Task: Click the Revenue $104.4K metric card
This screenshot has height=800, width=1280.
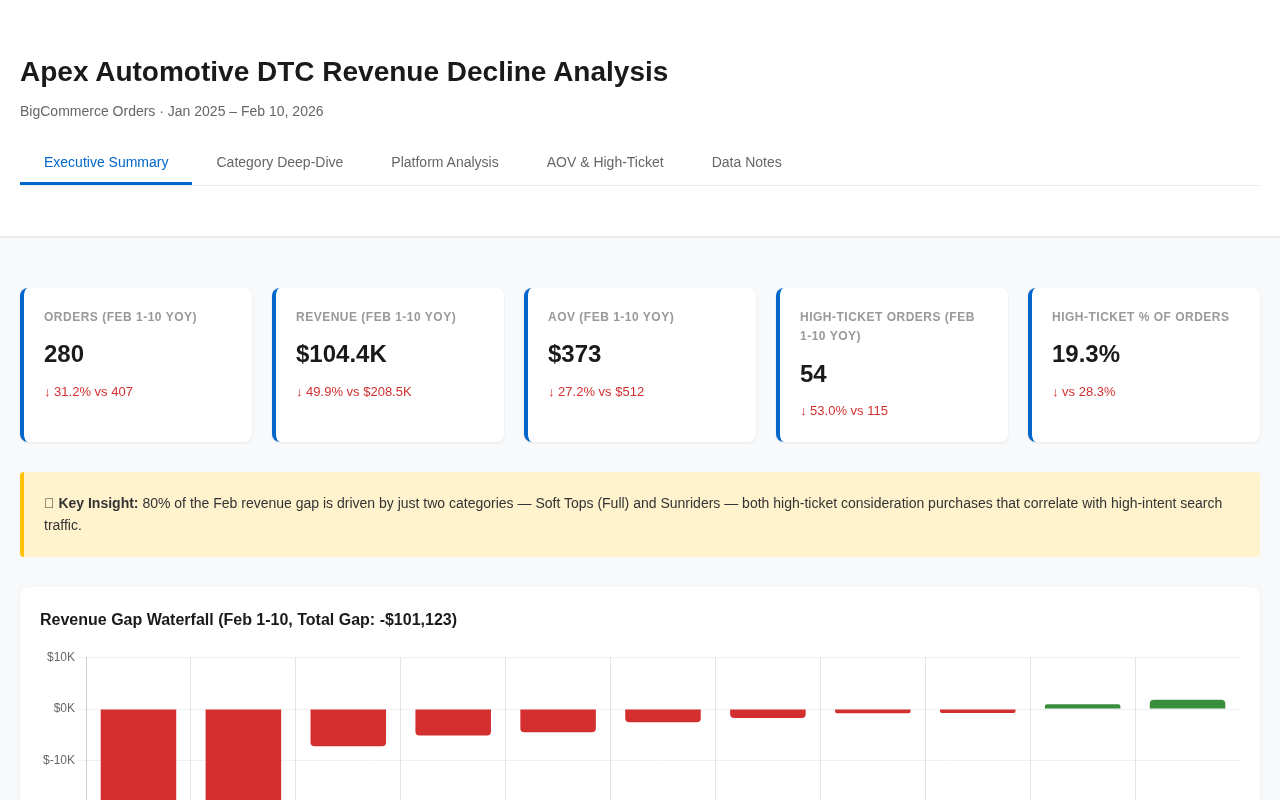Action: (388, 365)
